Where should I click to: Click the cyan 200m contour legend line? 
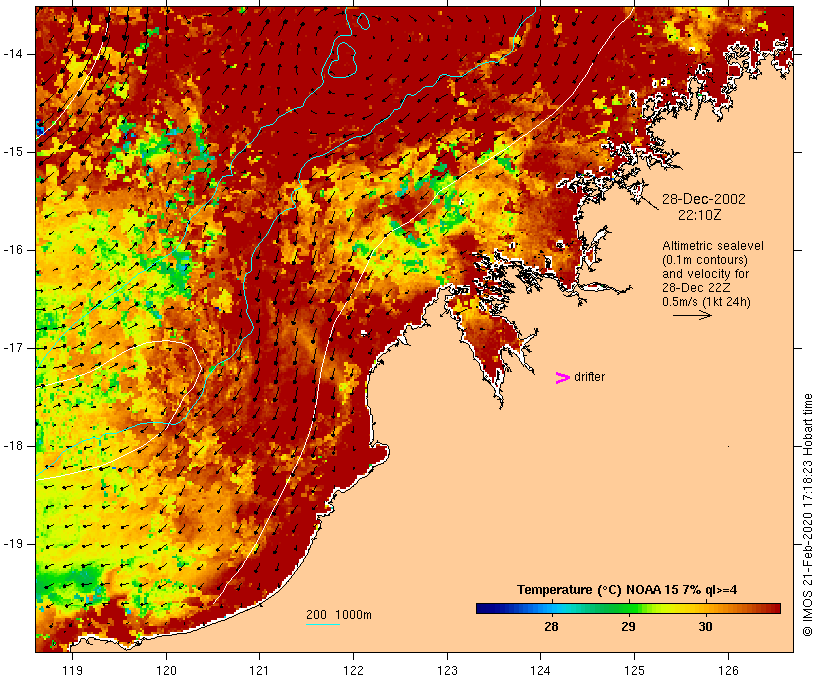pyautogui.click(x=323, y=624)
